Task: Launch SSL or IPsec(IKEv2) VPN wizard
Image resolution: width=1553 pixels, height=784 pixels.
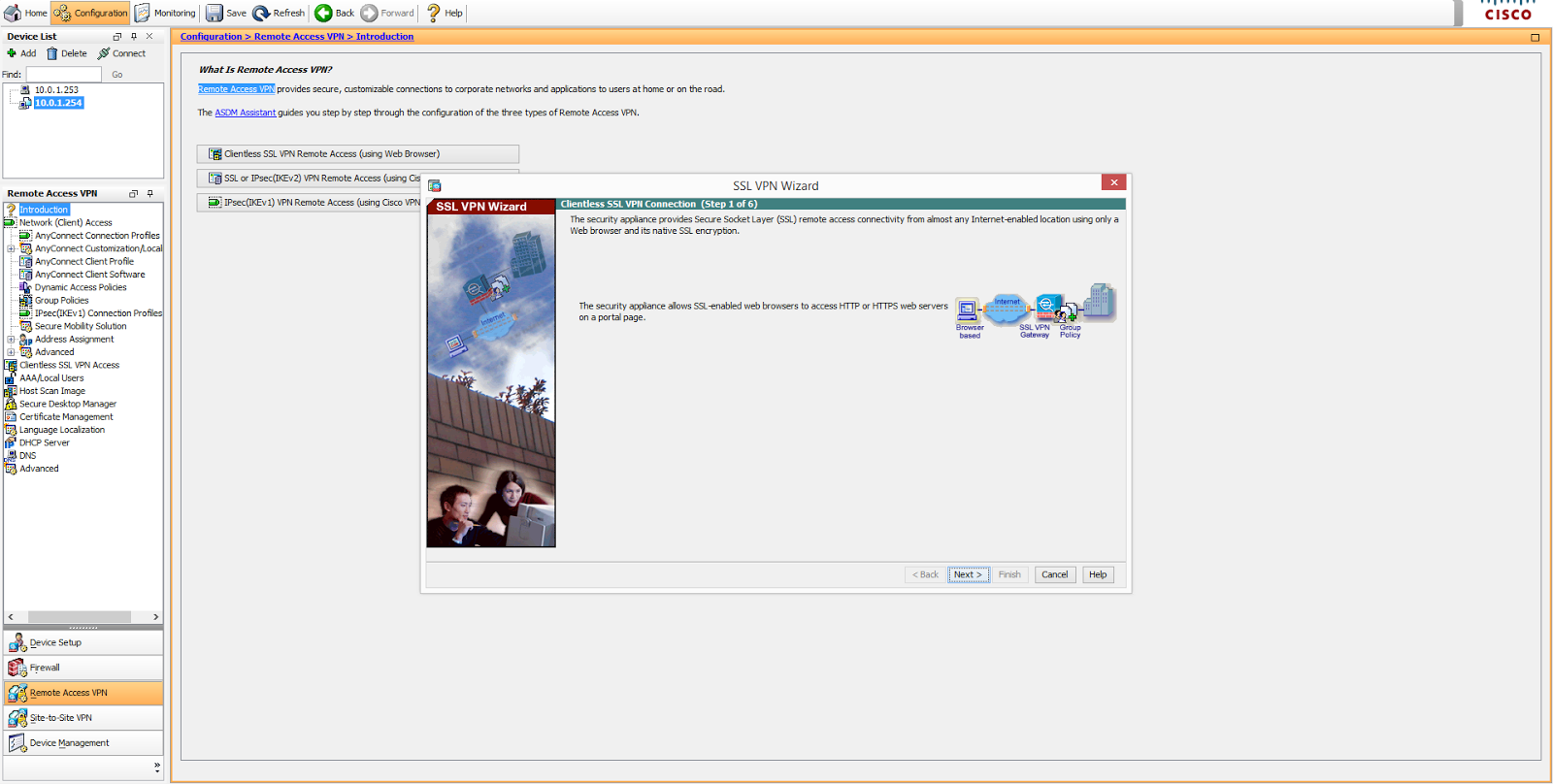Action: pos(309,179)
